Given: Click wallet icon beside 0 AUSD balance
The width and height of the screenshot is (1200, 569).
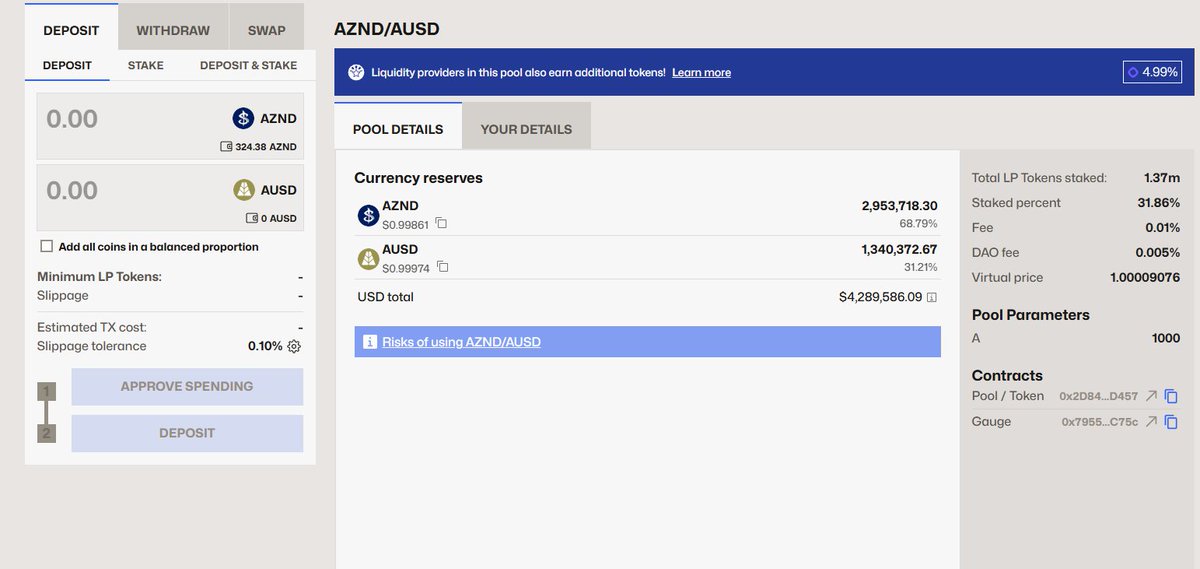Looking at the screenshot, I should point(252,218).
